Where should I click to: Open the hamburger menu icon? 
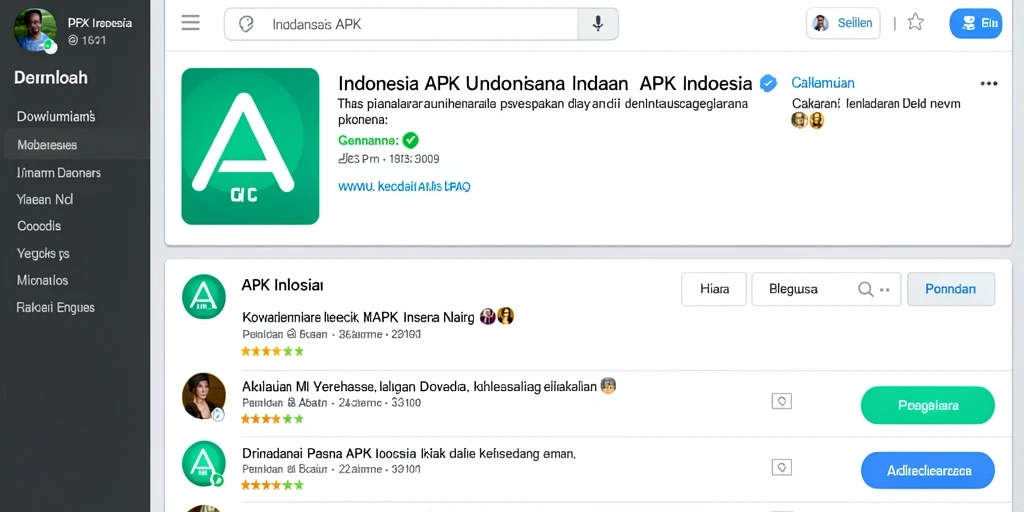pos(191,24)
